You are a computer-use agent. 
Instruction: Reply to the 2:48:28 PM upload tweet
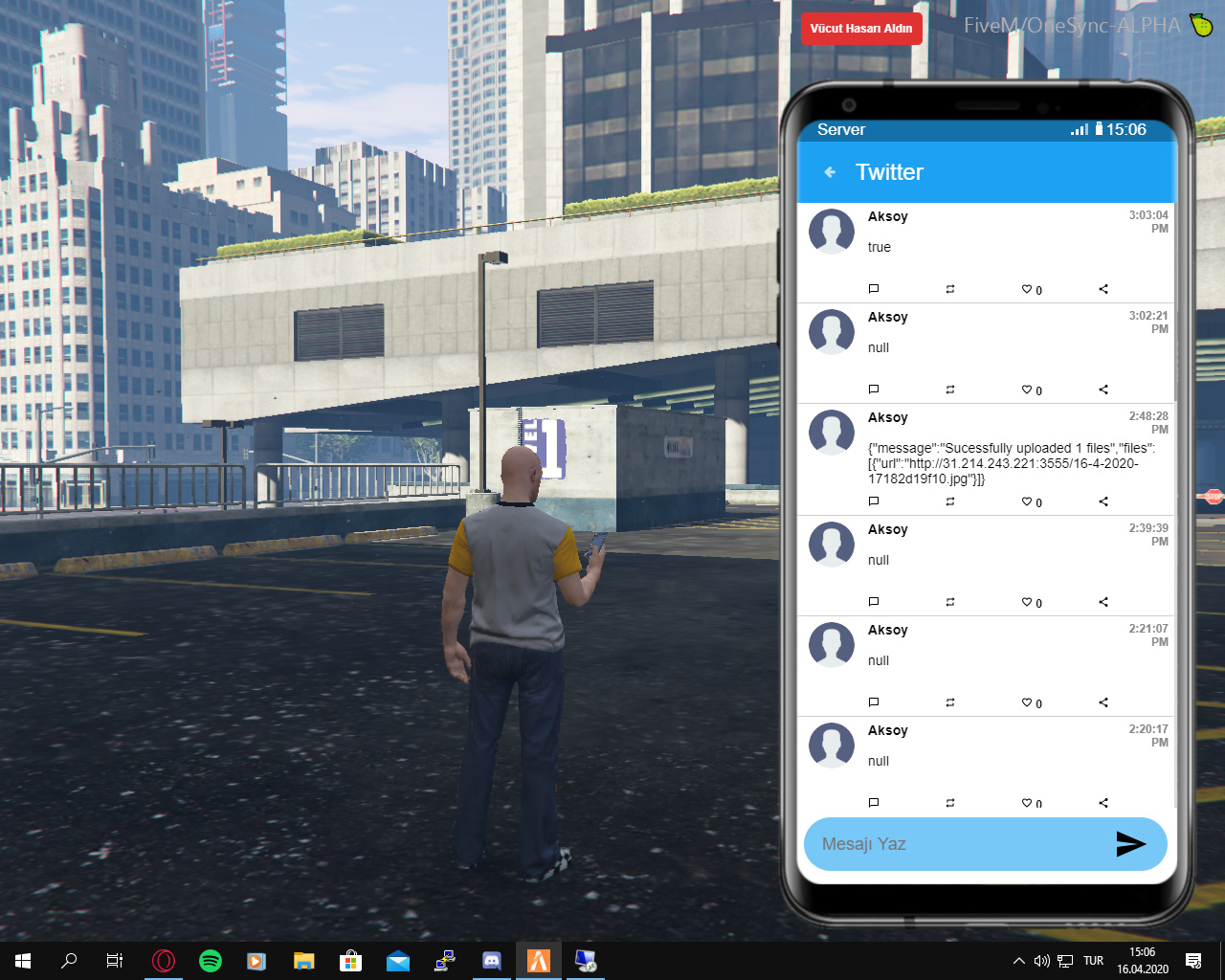tap(873, 501)
